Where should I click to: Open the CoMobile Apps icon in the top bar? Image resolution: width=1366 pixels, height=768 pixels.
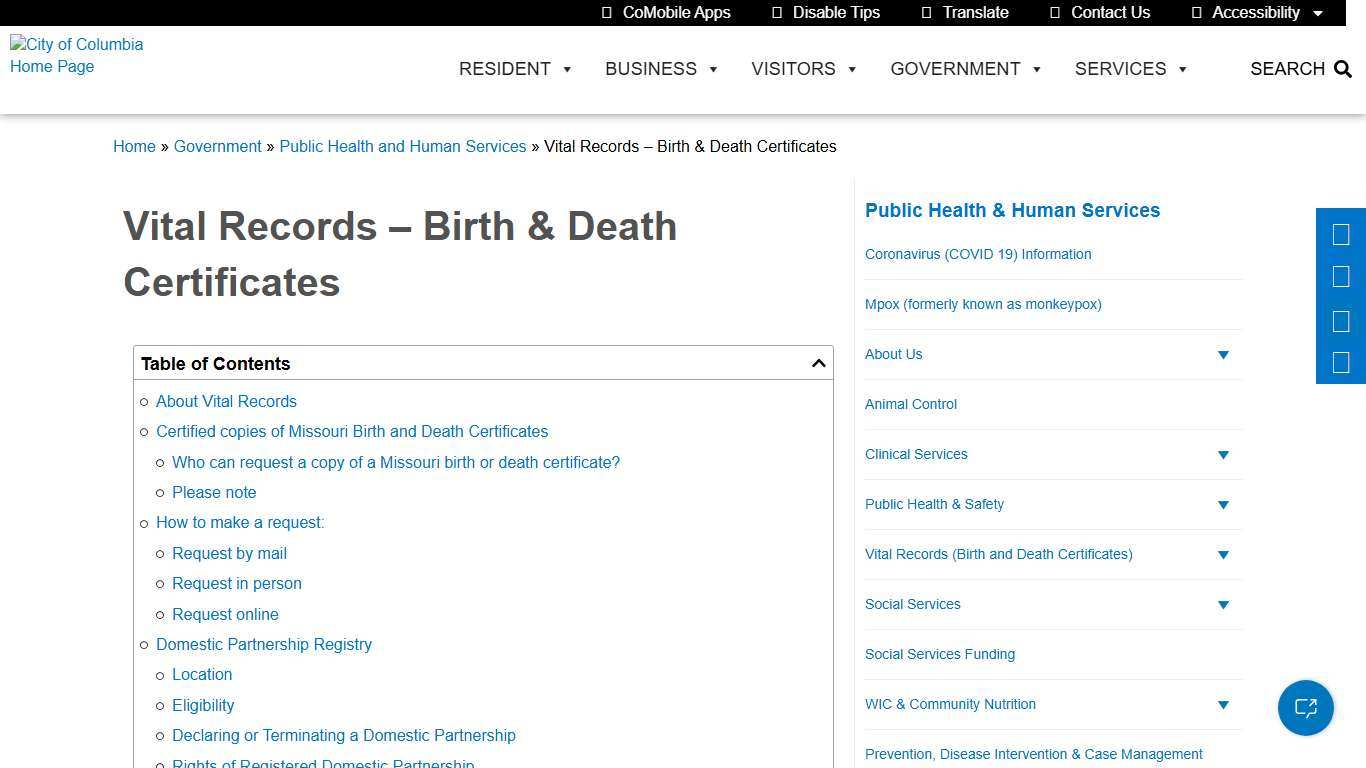click(608, 12)
